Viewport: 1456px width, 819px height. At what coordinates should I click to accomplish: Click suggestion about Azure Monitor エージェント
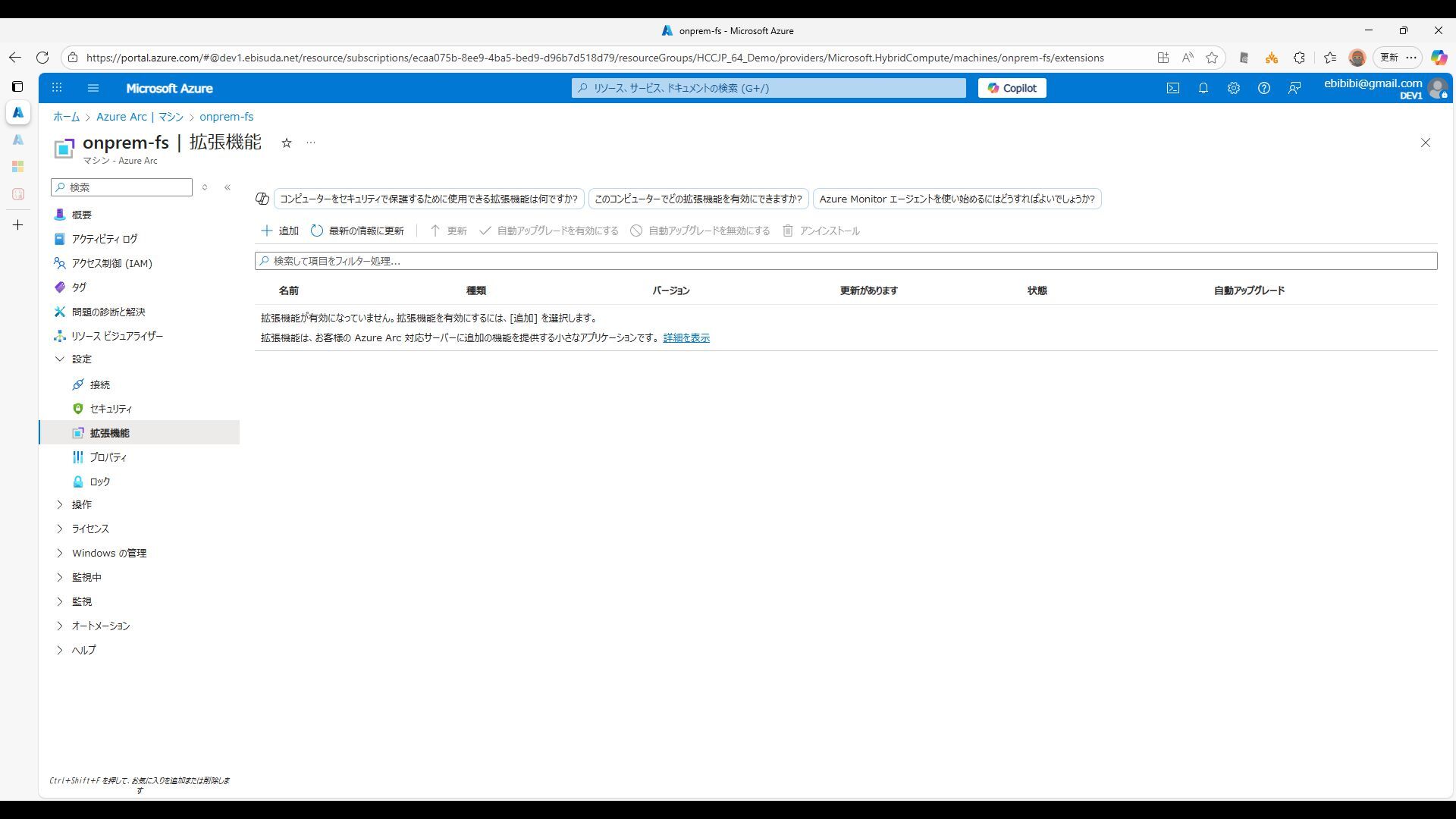[957, 199]
